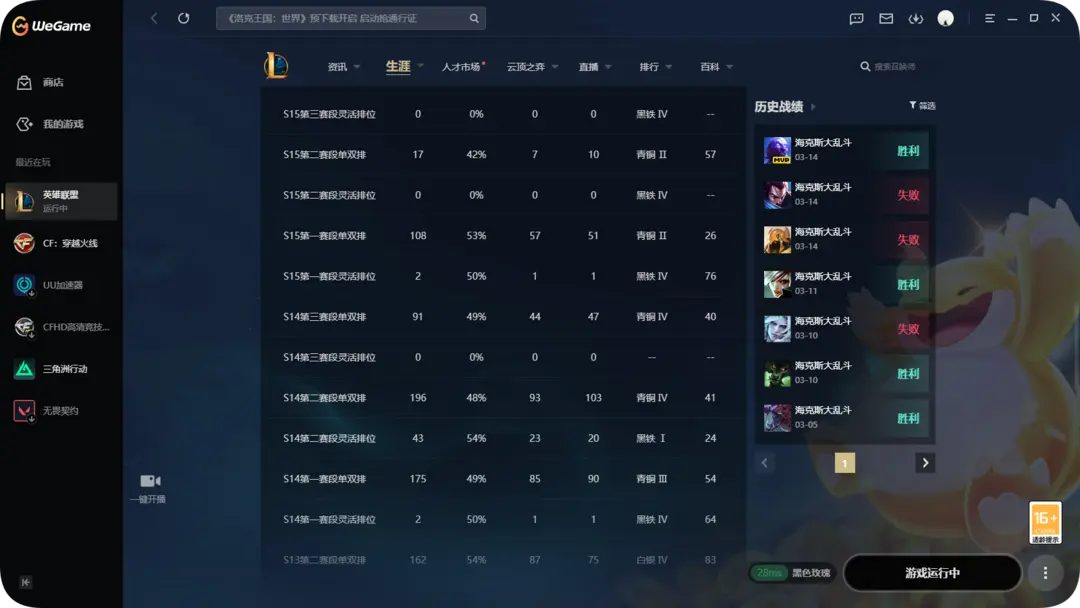
Task: Go to previous match history page
Action: pos(765,463)
